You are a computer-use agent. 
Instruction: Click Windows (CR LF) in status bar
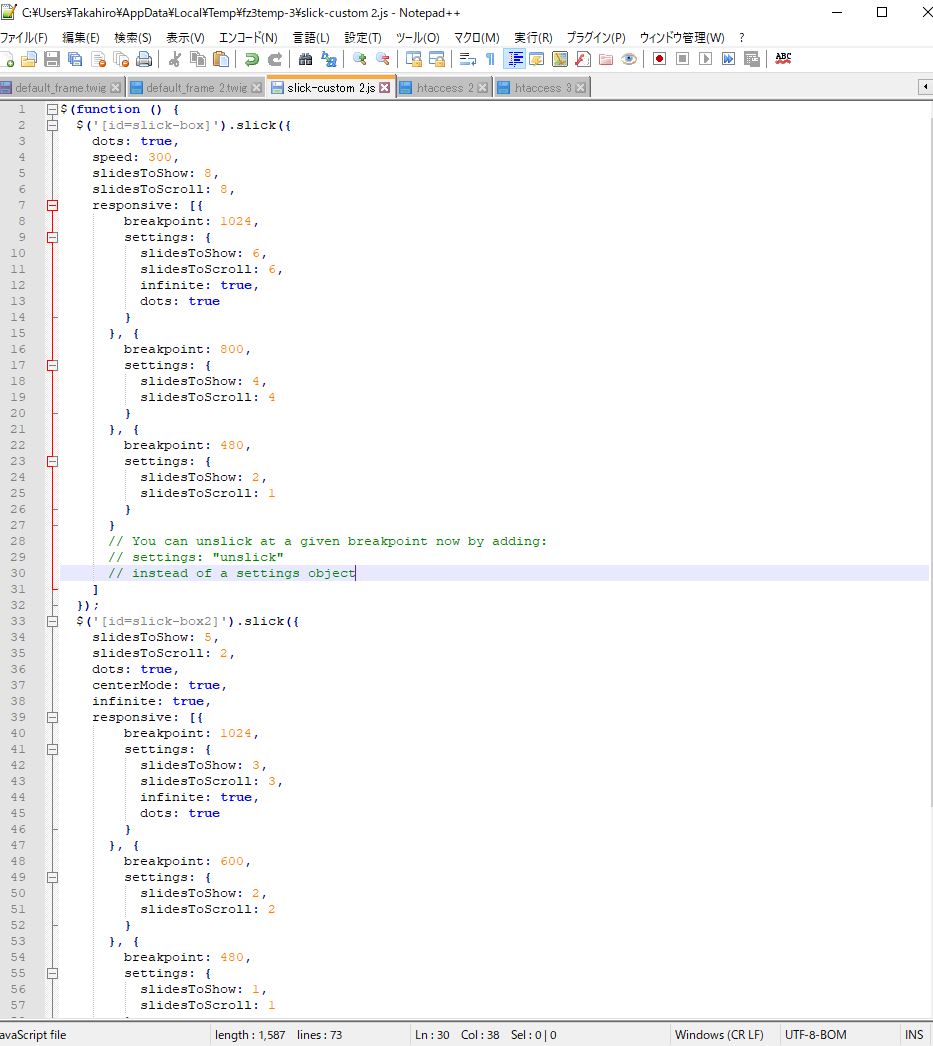point(719,1035)
